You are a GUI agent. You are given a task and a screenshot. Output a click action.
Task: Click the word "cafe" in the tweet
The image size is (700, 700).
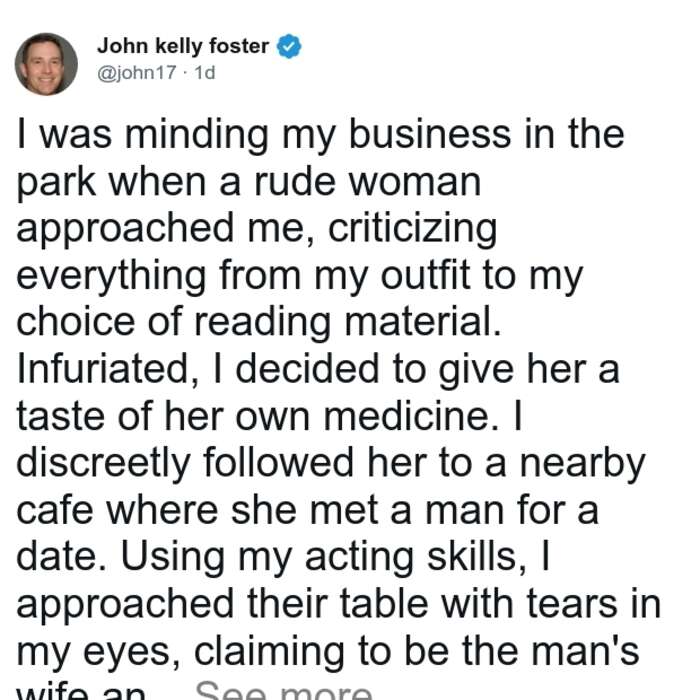click(x=54, y=510)
